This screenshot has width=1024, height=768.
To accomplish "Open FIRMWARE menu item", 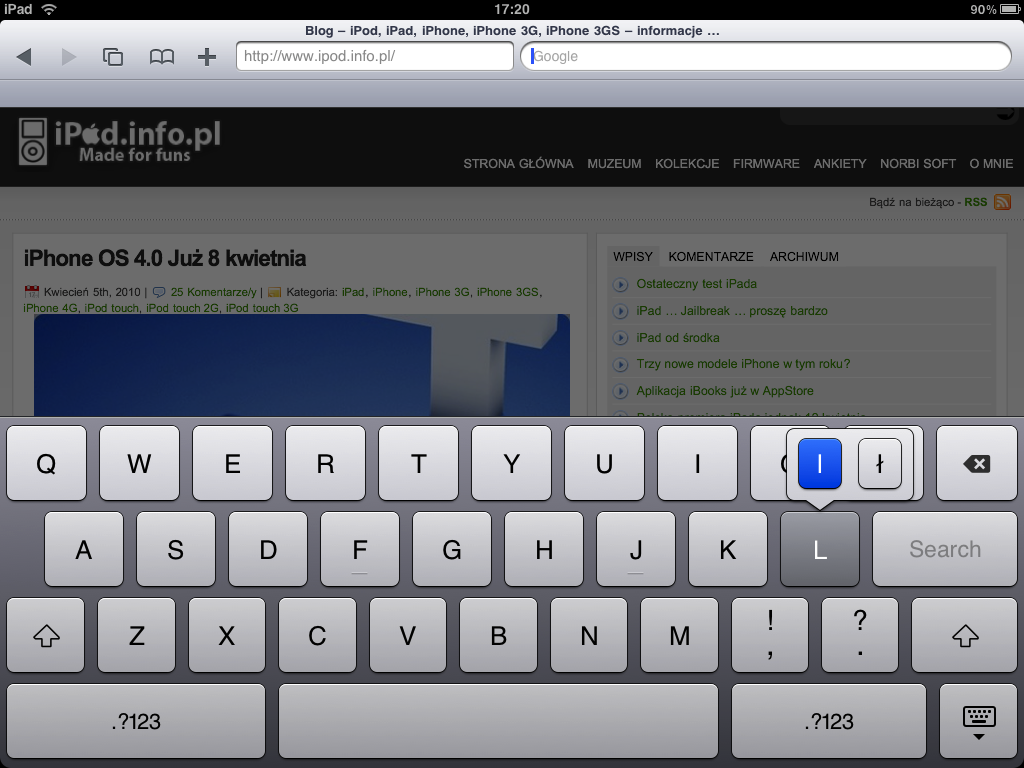I will (x=766, y=164).
